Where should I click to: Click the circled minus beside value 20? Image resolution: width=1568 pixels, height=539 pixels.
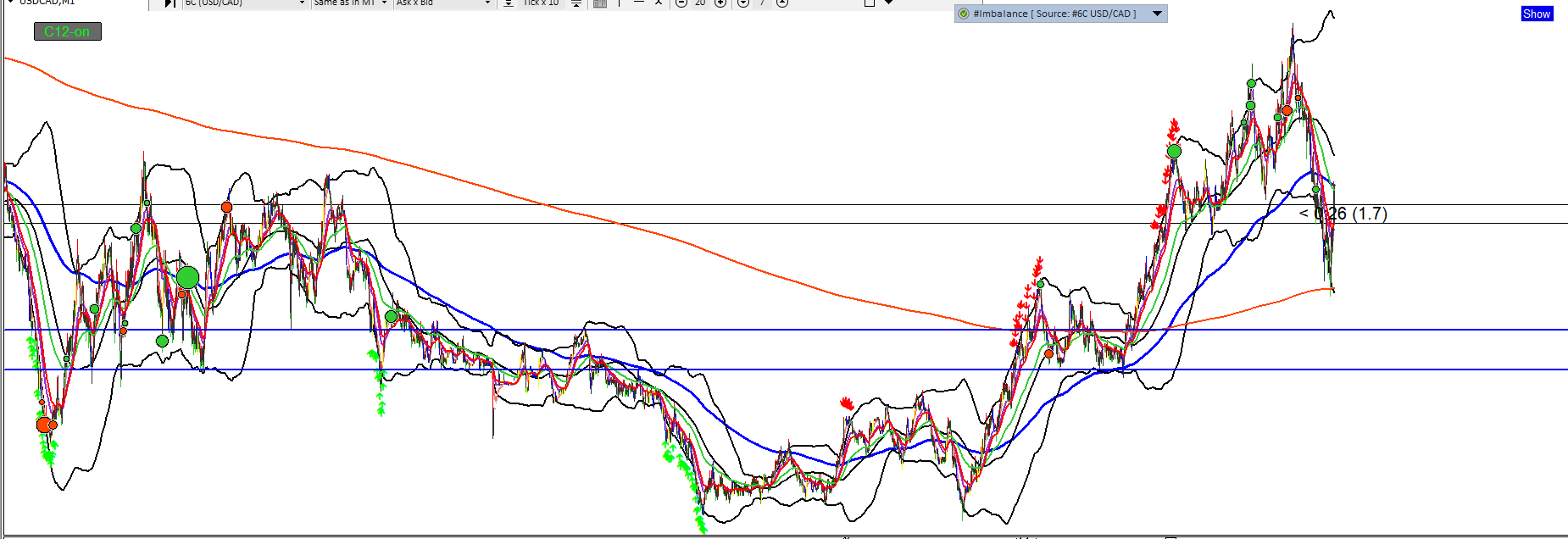[681, 3]
